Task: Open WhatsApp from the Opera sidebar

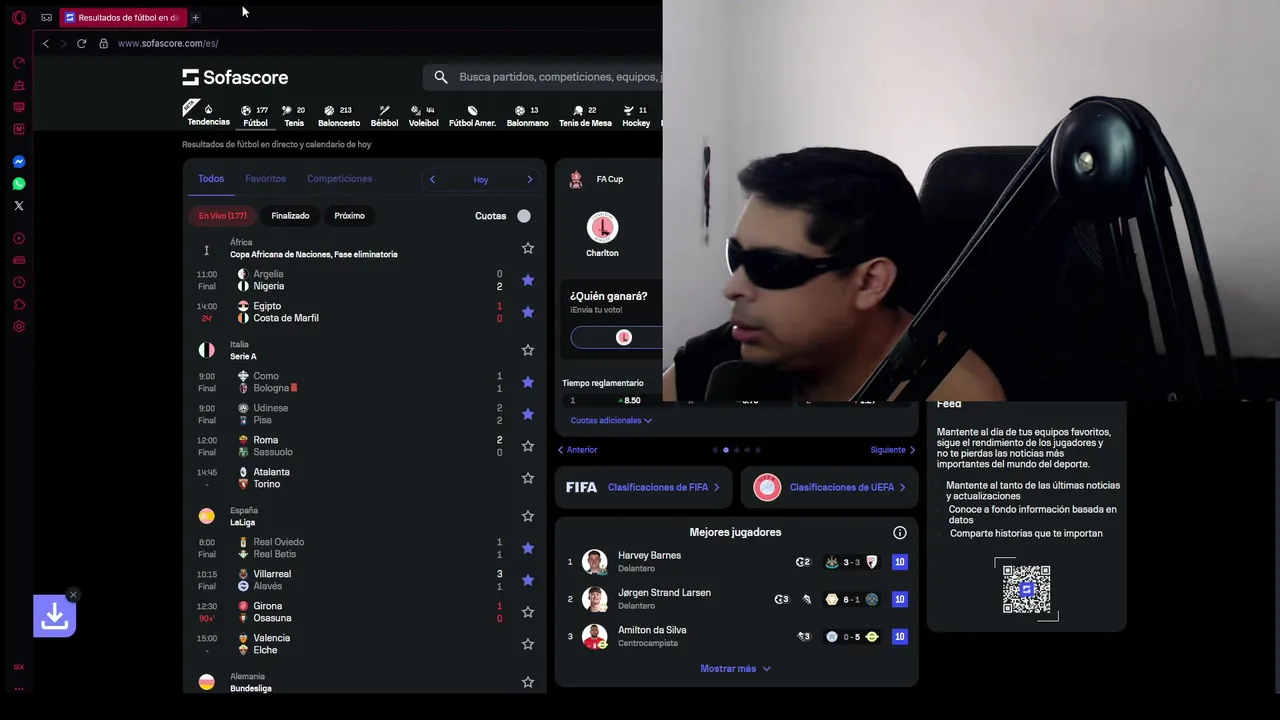Action: (18, 184)
